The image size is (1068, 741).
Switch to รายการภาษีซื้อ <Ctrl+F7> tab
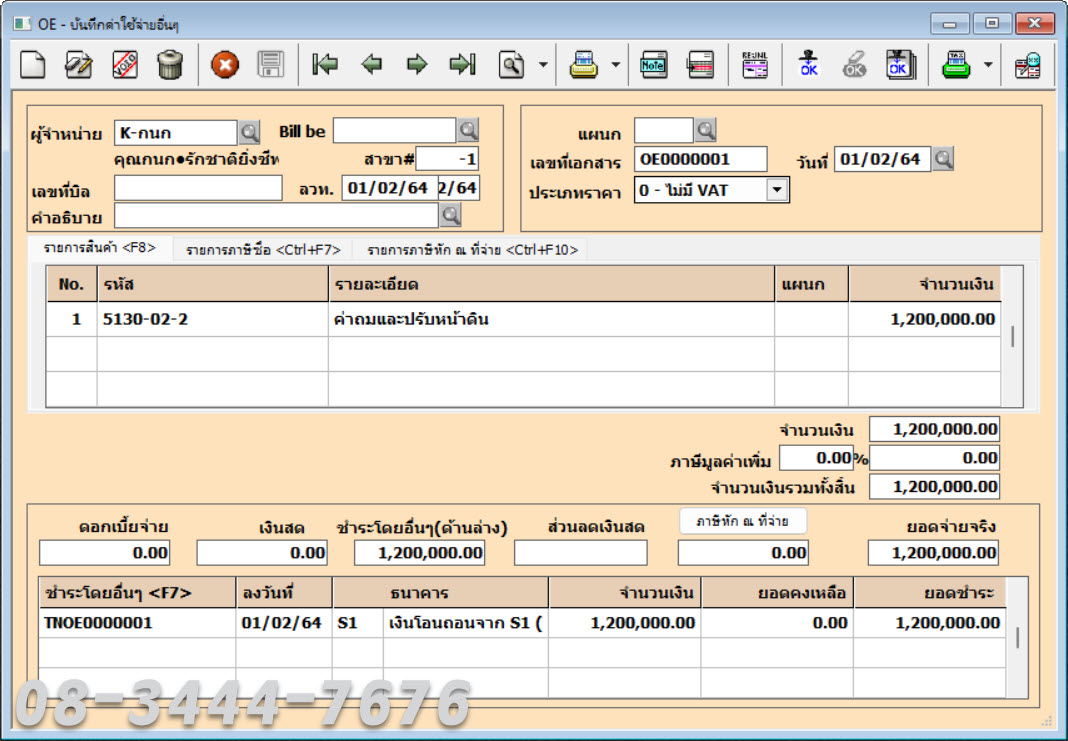coord(263,250)
